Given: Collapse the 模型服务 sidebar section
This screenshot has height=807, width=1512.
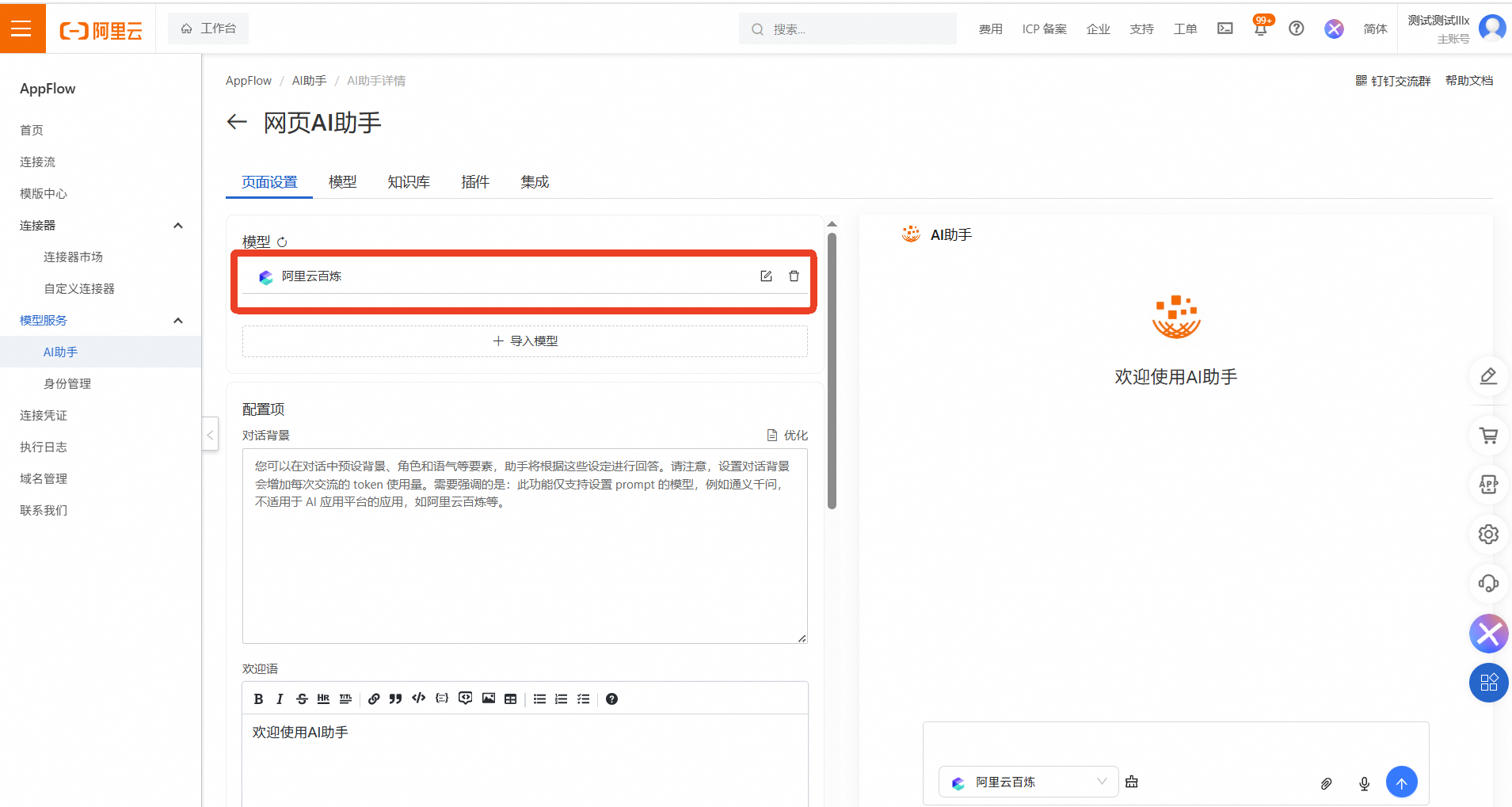Looking at the screenshot, I should coord(178,321).
